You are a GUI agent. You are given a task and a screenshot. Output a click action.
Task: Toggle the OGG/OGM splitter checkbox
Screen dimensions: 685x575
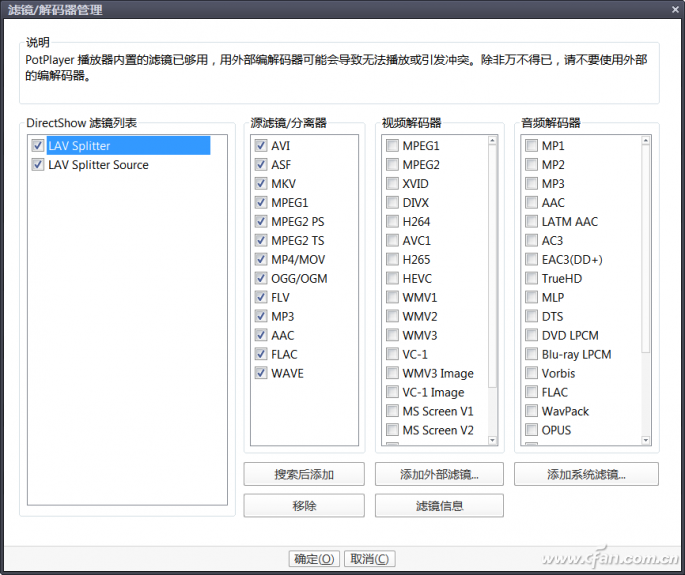coord(261,278)
